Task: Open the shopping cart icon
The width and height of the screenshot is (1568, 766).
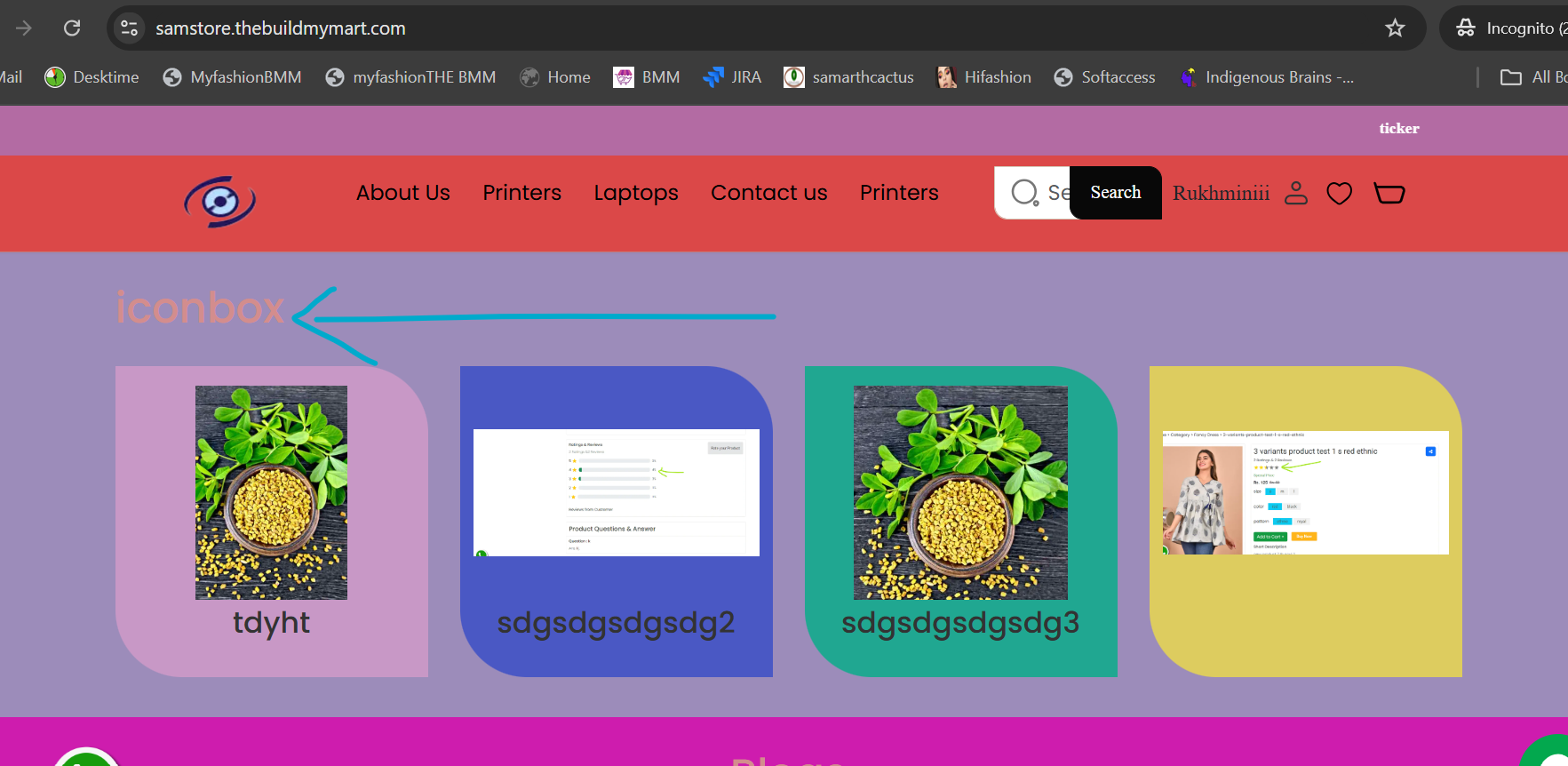Action: [1389, 193]
